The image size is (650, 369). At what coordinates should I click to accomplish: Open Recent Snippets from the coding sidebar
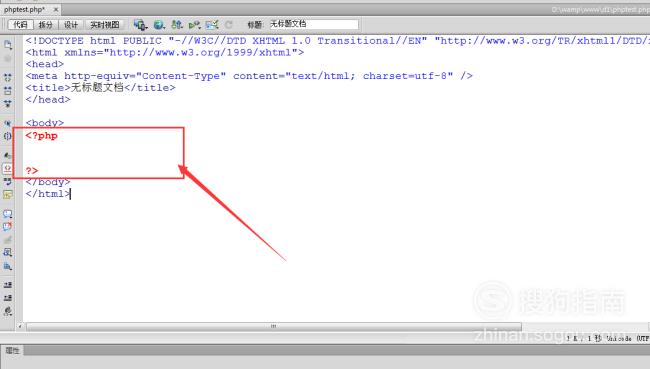pyautogui.click(x=7, y=252)
